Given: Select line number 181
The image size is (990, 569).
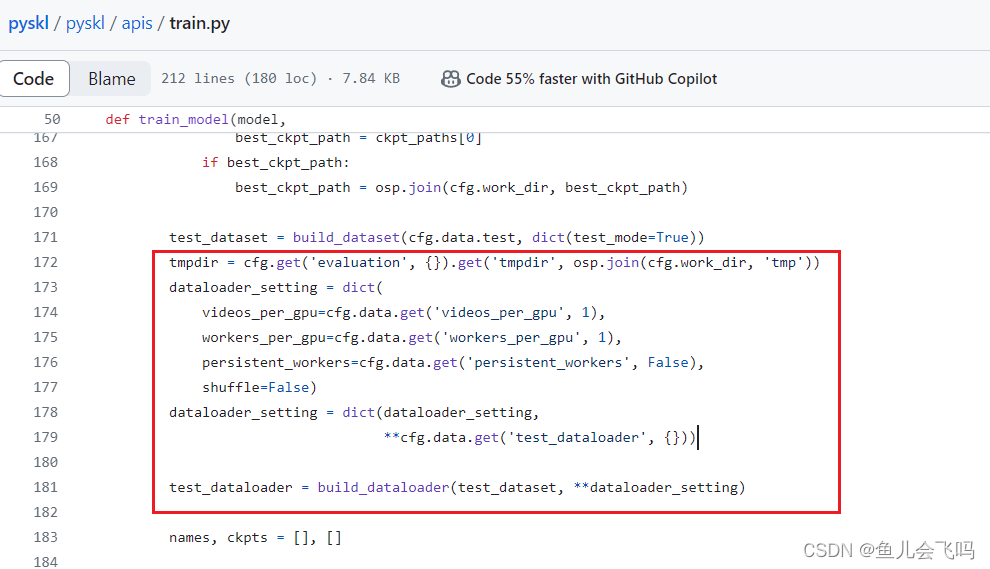Looking at the screenshot, I should click(x=45, y=488).
